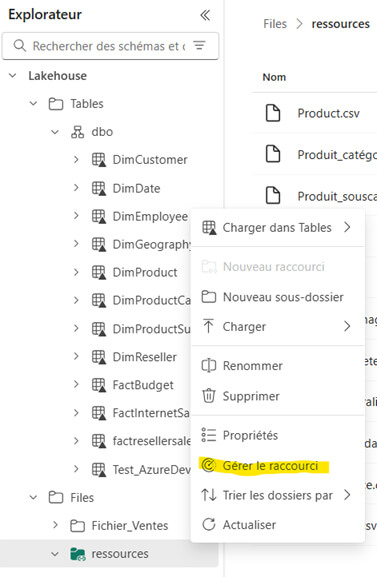Viewport: 377px width, 577px height.
Task: Click the Tables folder icon
Action: click(56, 104)
